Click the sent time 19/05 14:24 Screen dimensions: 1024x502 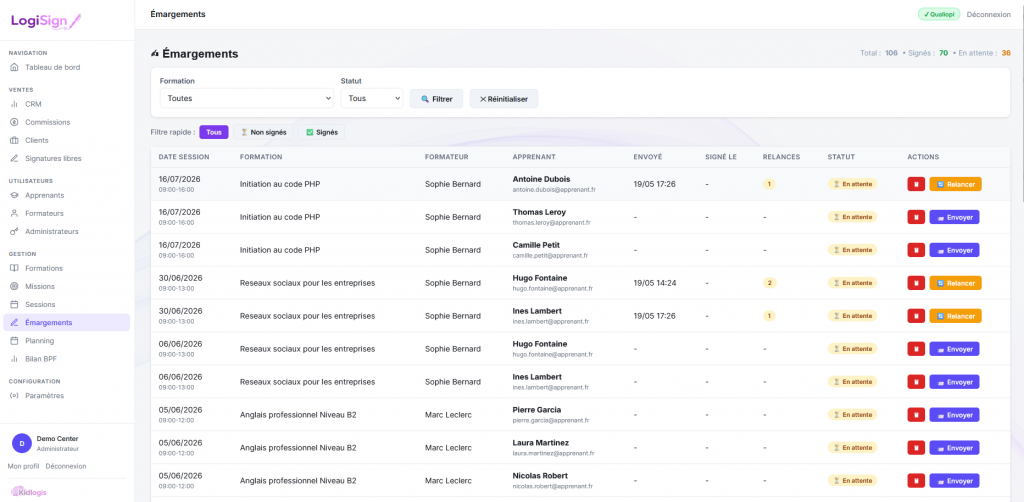click(x=654, y=283)
